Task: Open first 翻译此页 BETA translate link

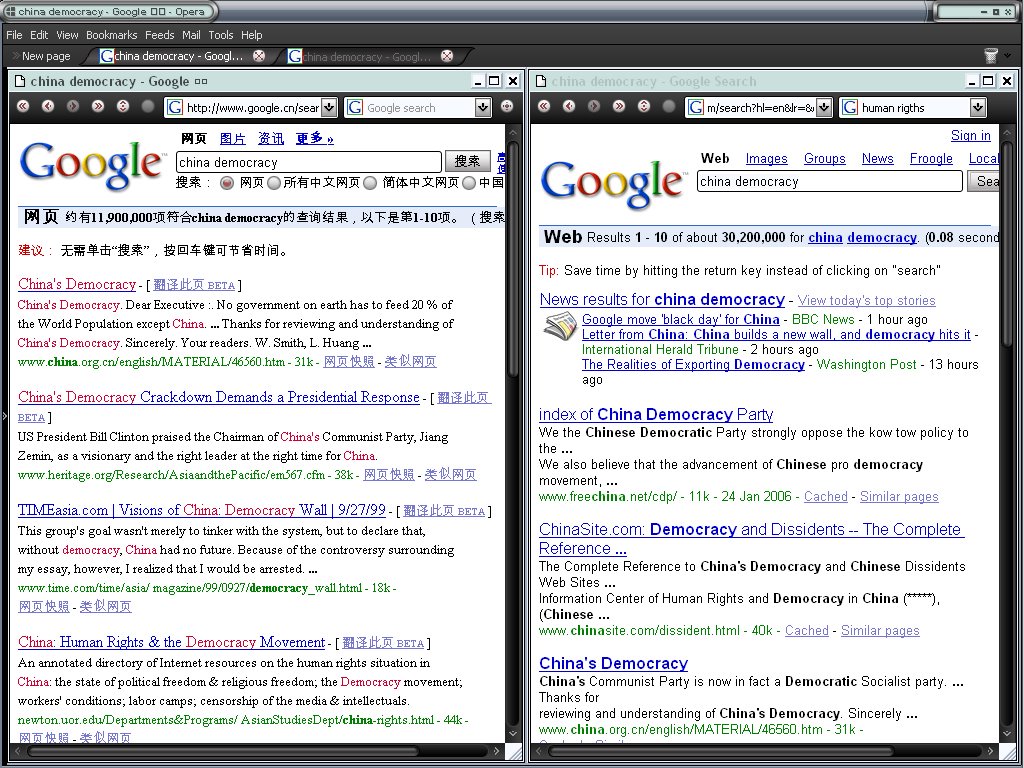Action: click(194, 285)
